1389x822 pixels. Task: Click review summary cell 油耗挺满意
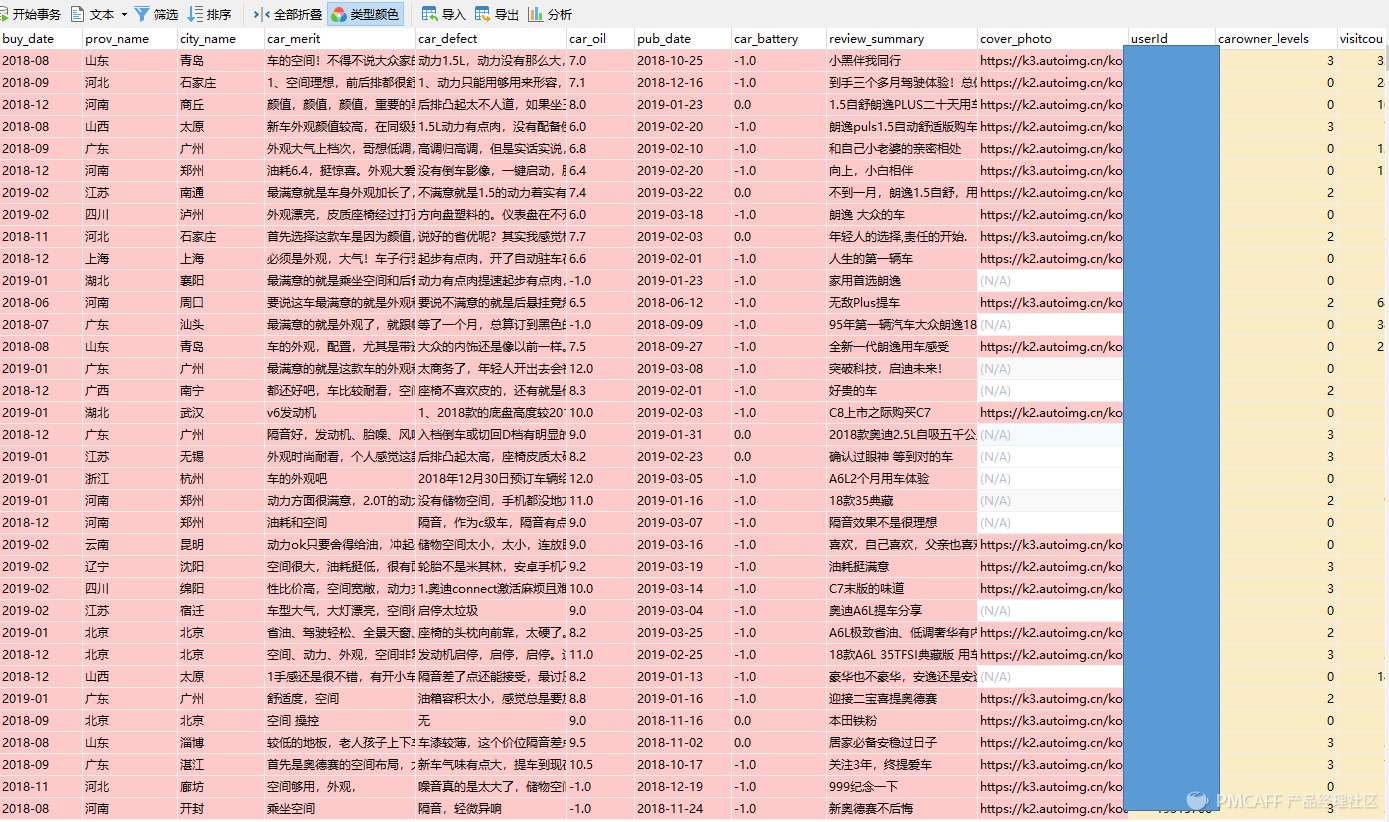pyautogui.click(x=902, y=567)
